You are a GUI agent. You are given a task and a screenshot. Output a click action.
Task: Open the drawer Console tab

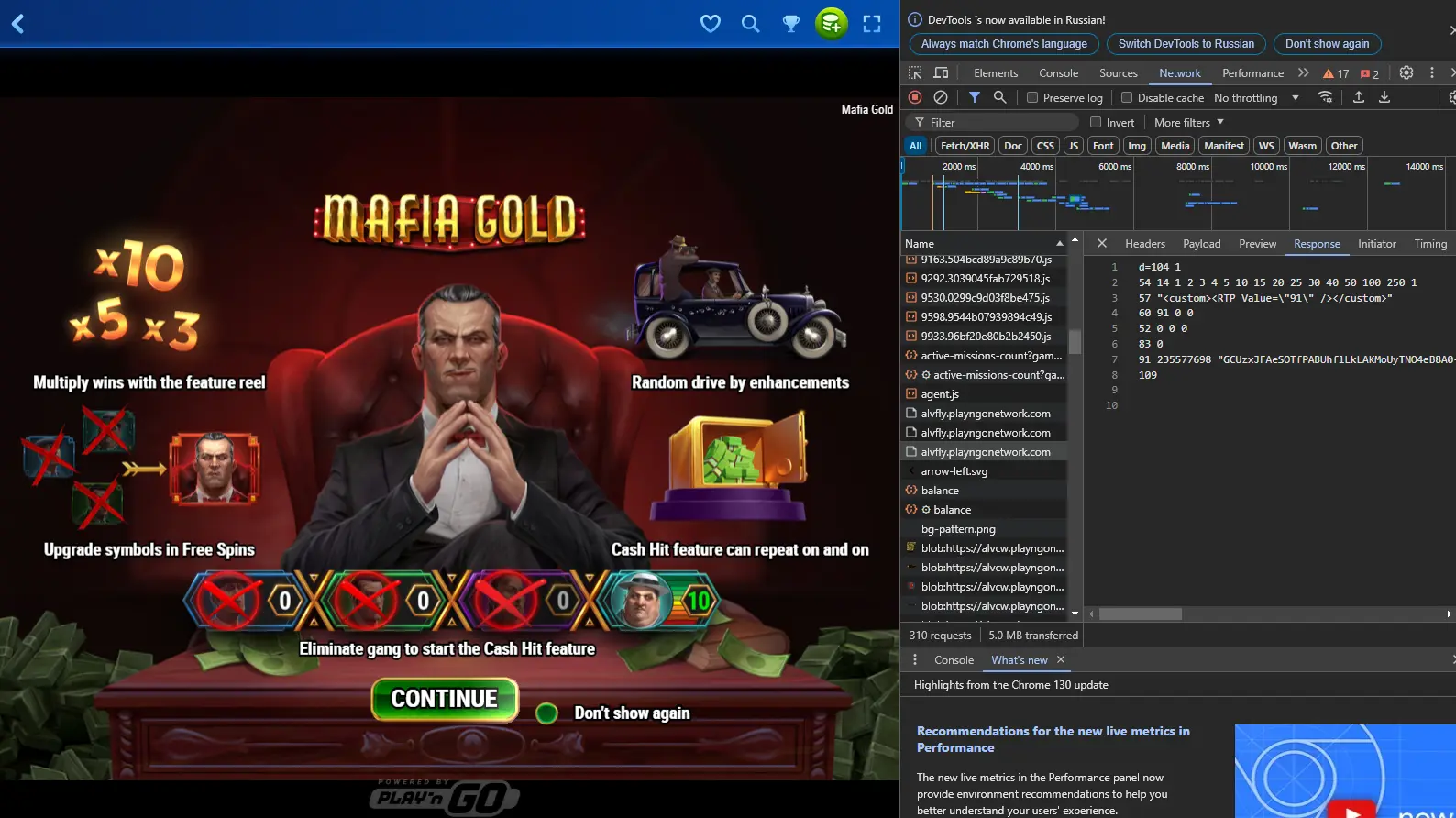pyautogui.click(x=954, y=660)
